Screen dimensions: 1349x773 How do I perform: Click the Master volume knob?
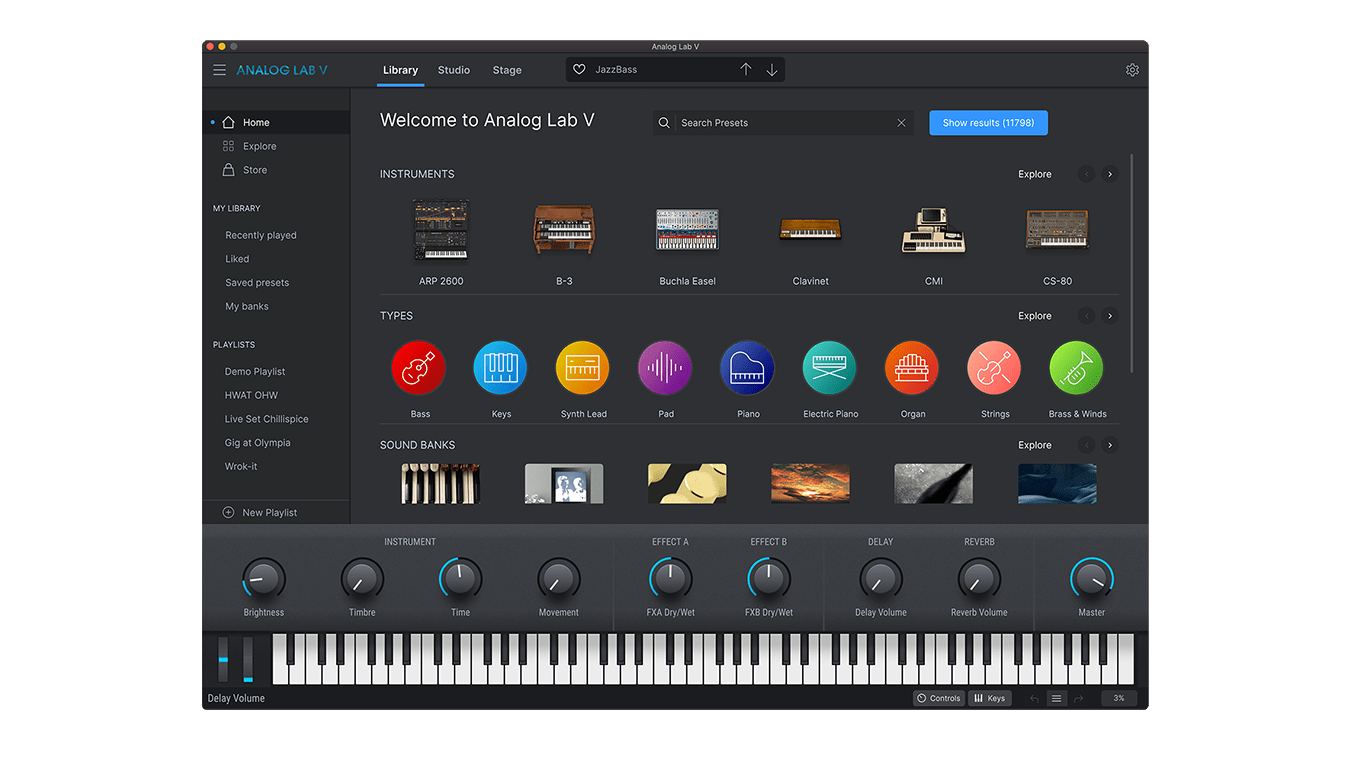(1091, 579)
